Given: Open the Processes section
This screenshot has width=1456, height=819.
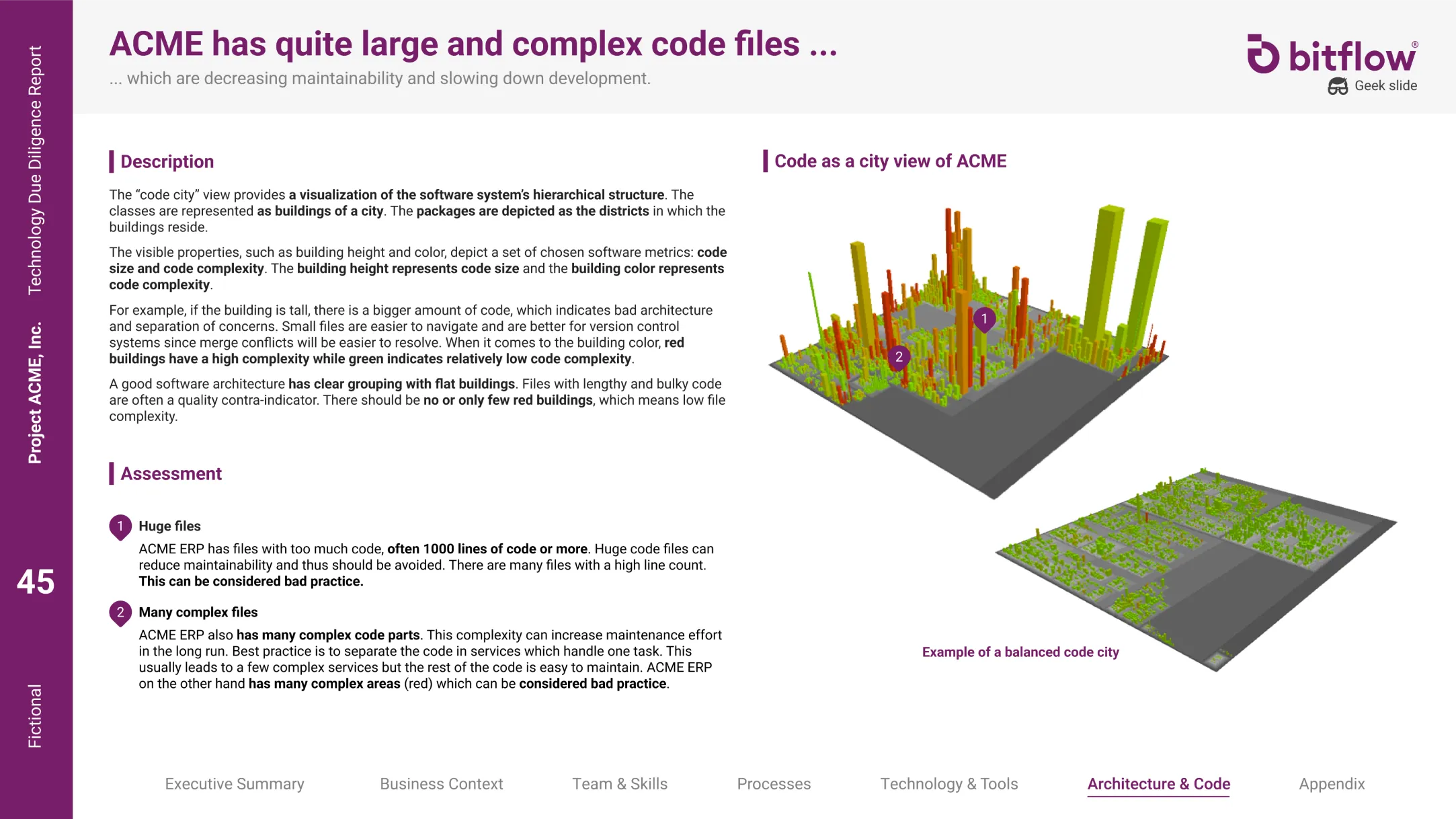Looking at the screenshot, I should click(x=774, y=784).
